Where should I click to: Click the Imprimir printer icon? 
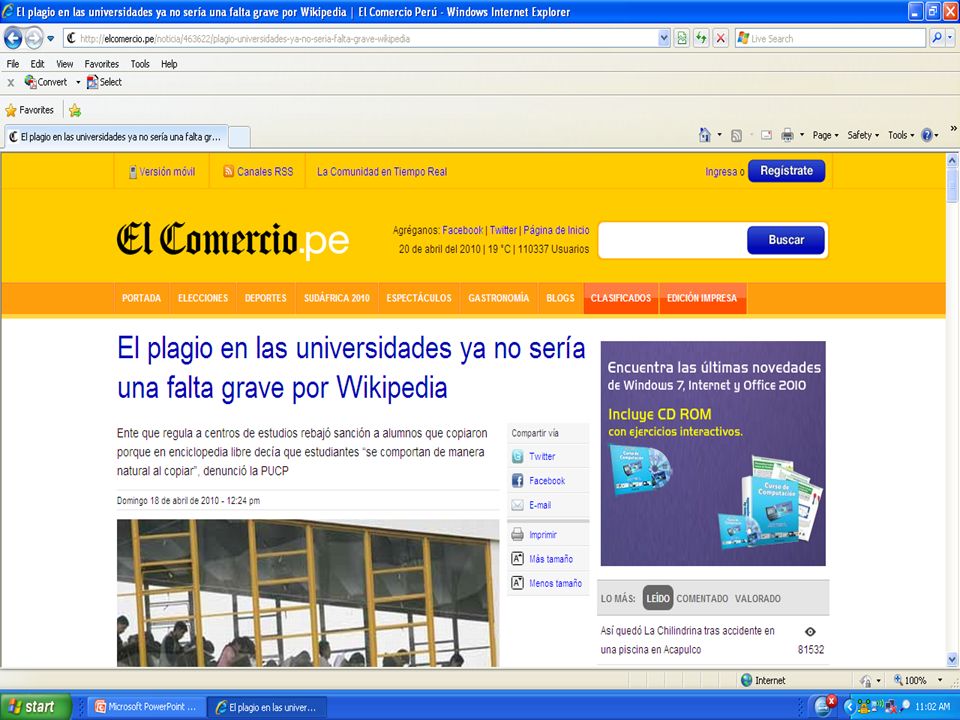point(517,534)
